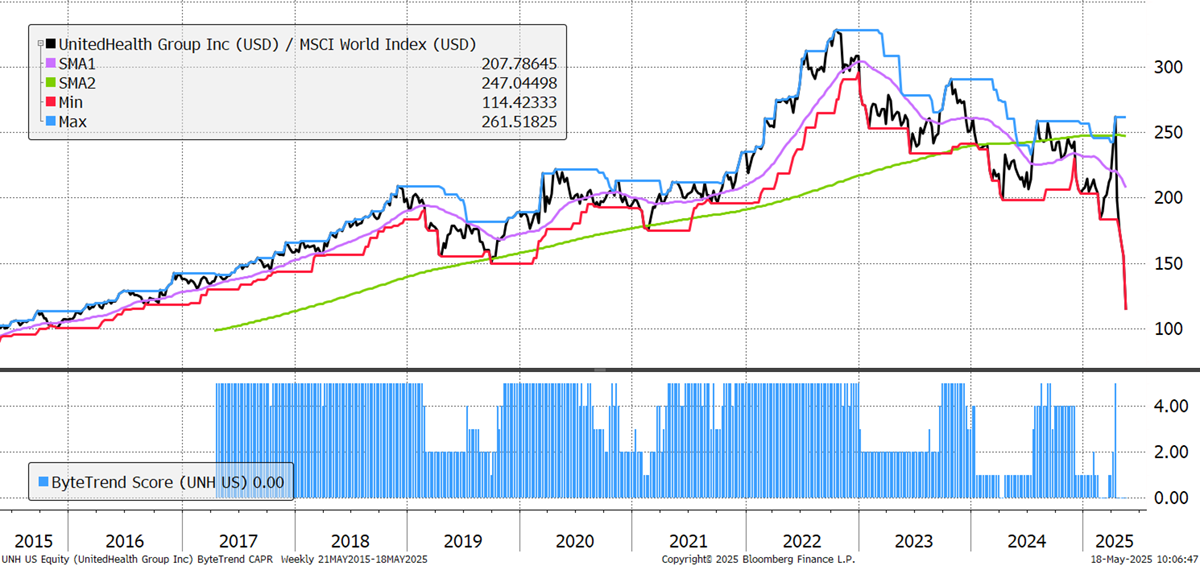
Task: Click the ByteTrend Score (UNH US) 0.00 label
Action: tap(167, 481)
